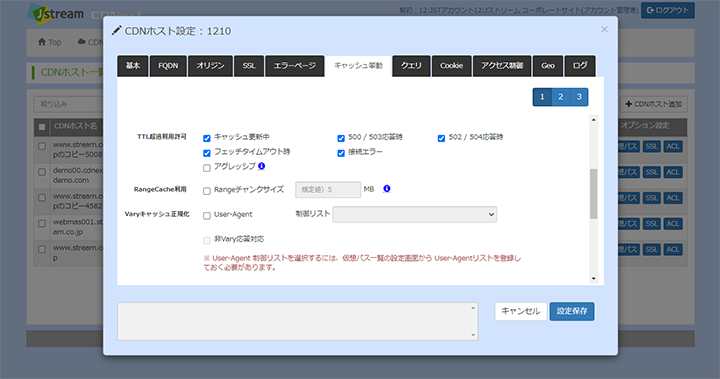The image size is (720, 379).
Task: Click the Range chunk size info icon
Action: [387, 189]
